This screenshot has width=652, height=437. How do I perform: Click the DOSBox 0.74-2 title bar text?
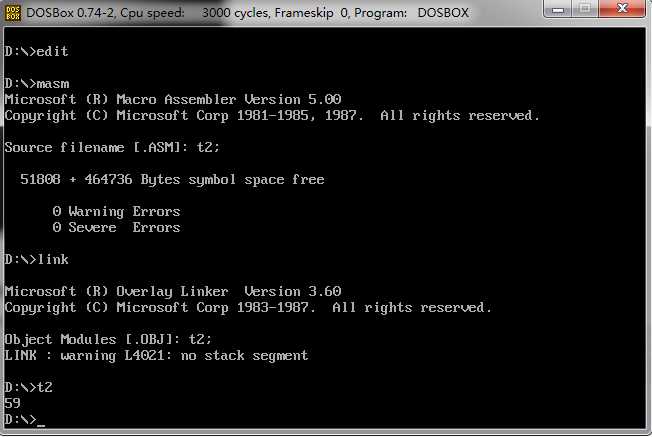pyautogui.click(x=247, y=13)
